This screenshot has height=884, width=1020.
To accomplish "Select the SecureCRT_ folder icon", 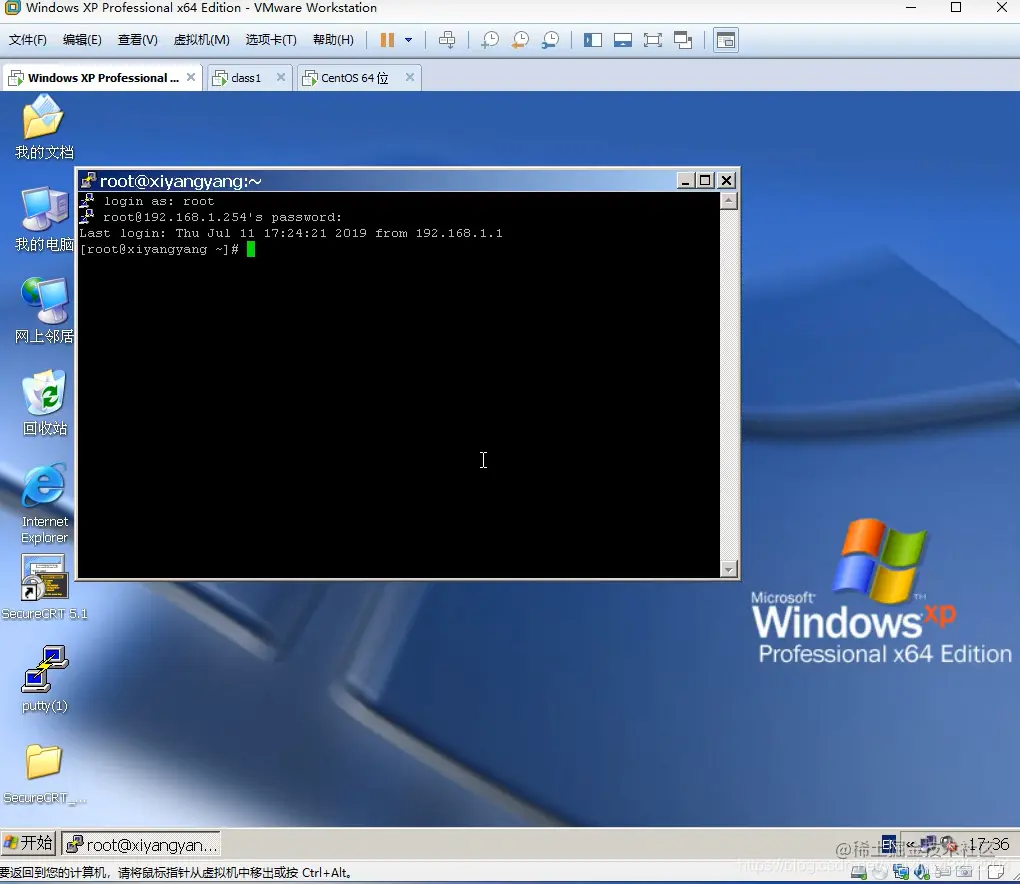I will 44,774.
